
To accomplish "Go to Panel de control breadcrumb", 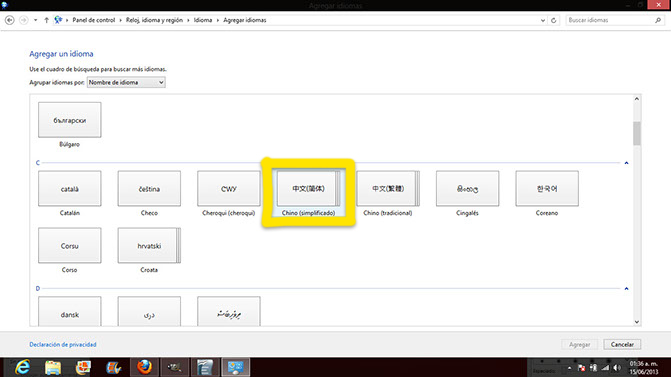I will coord(94,20).
